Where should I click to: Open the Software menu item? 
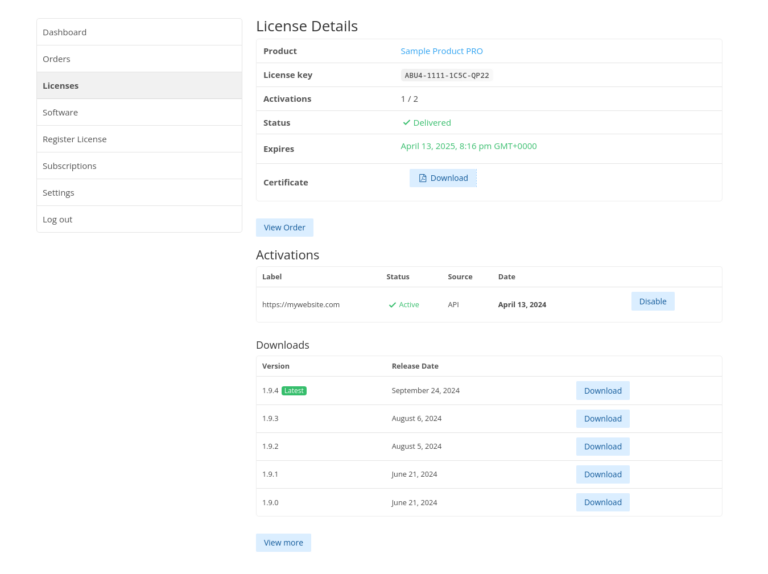coord(60,113)
